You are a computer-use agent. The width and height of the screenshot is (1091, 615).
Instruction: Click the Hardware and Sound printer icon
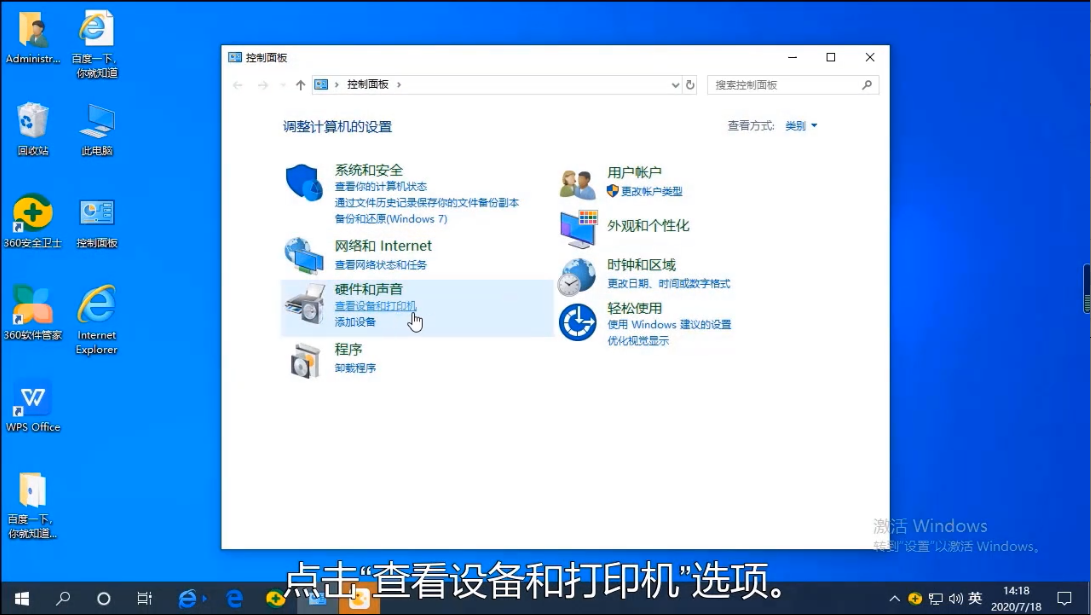pyautogui.click(x=304, y=304)
